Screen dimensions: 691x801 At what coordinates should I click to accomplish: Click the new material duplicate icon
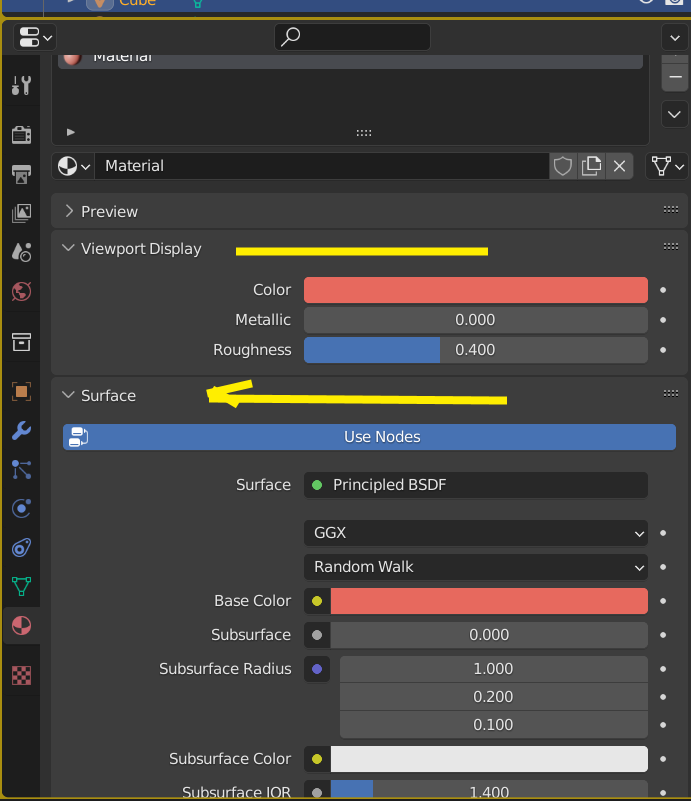592,166
